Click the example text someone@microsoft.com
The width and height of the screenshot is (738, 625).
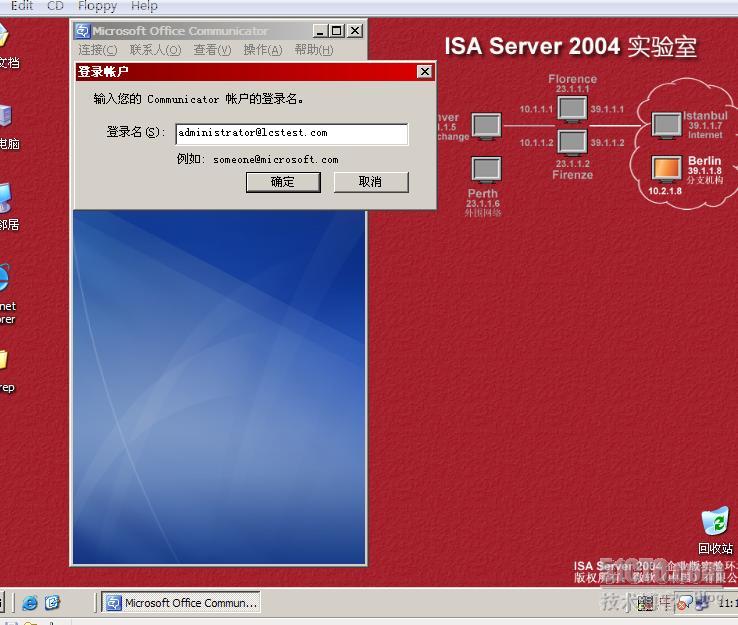(275, 160)
